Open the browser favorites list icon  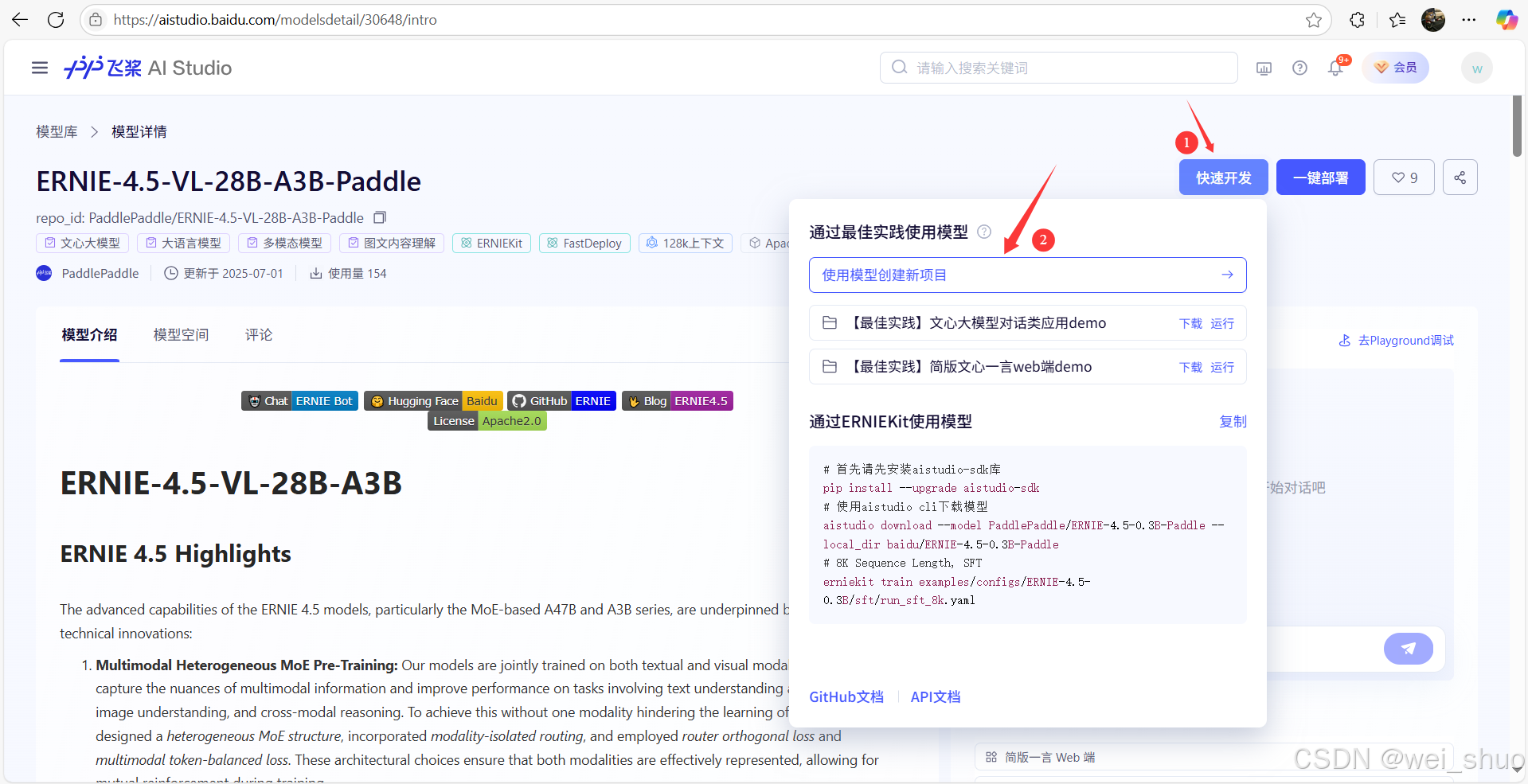pyautogui.click(x=1397, y=20)
